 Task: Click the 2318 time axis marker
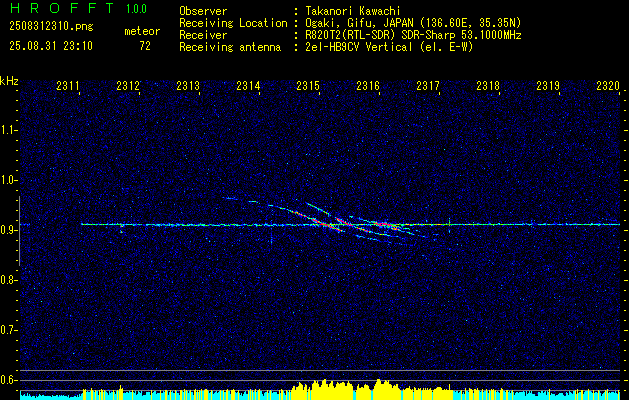[488, 85]
